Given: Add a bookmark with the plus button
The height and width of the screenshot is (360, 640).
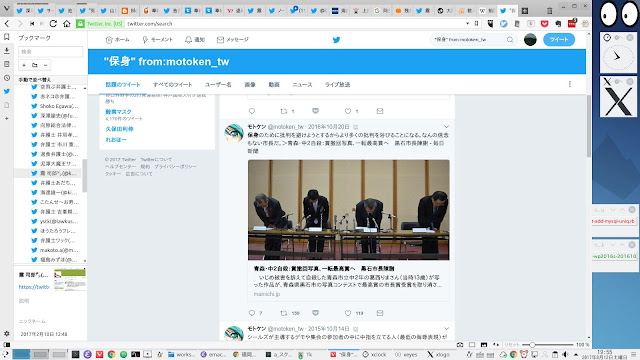Looking at the screenshot, I should coord(24,65).
